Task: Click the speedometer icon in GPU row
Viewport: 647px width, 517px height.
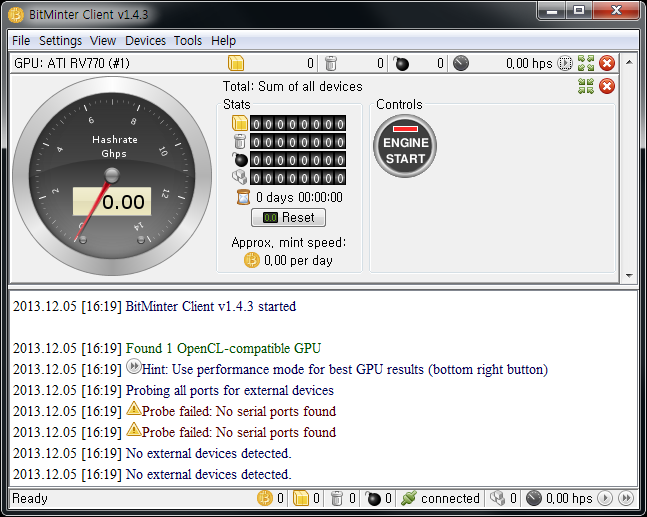Action: (461, 63)
